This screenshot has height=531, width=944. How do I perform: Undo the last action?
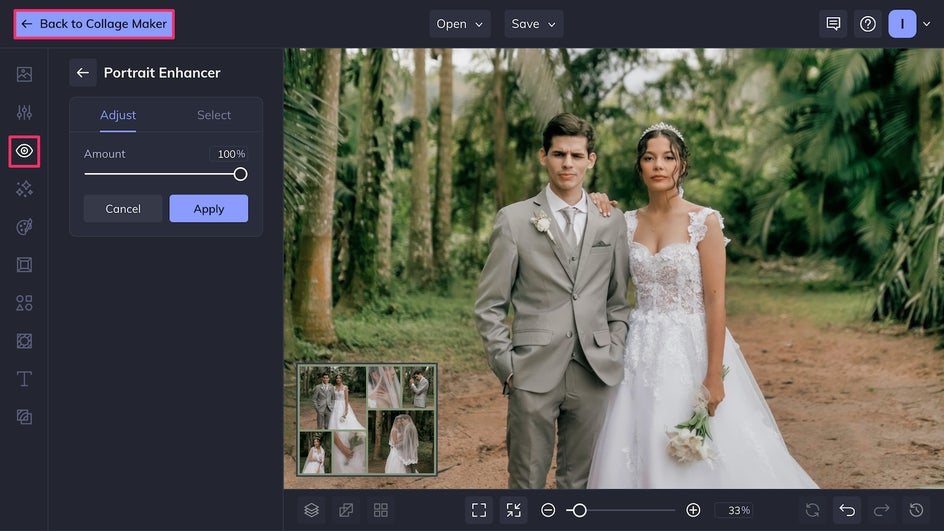[x=847, y=510]
